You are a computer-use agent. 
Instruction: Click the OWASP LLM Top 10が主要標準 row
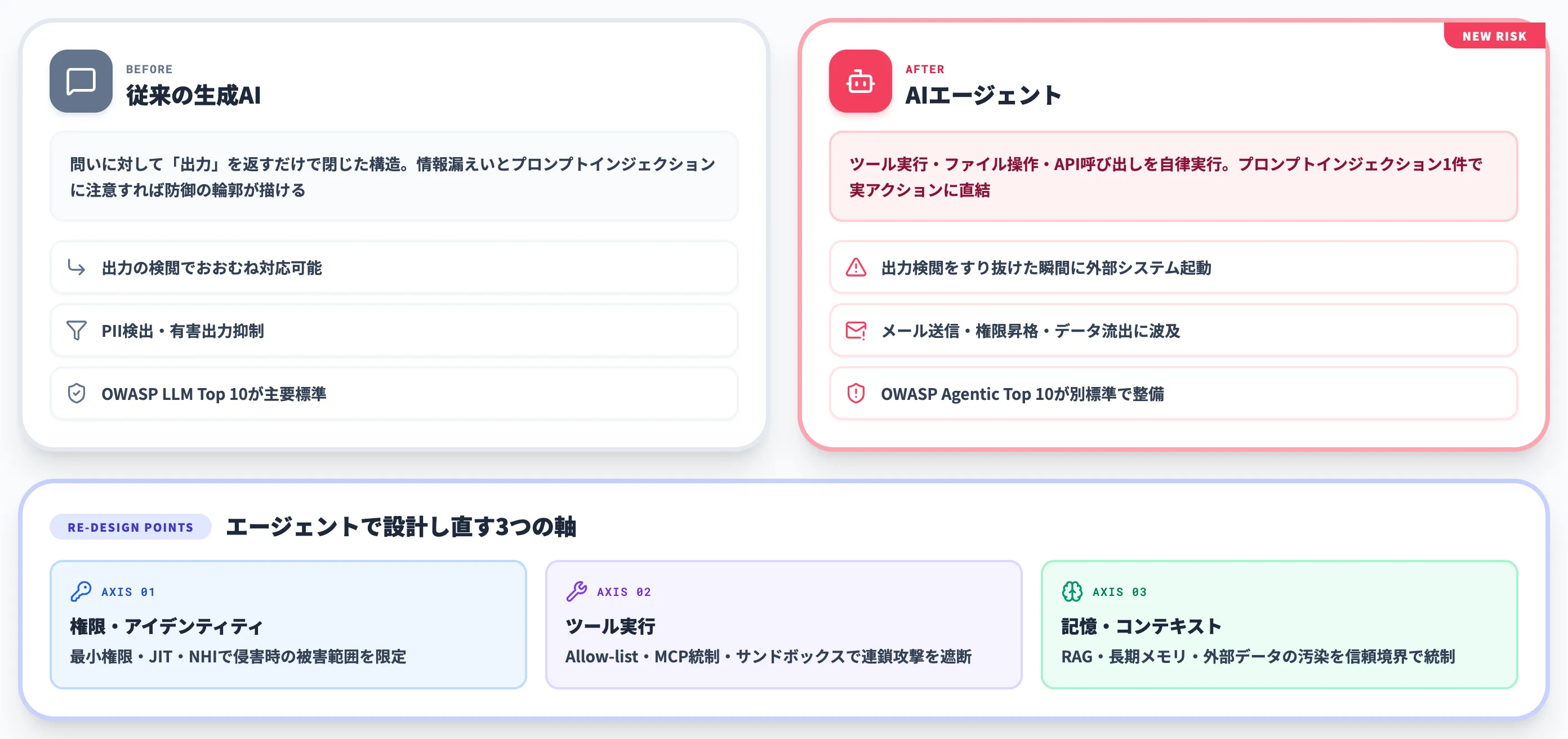pyautogui.click(x=394, y=393)
